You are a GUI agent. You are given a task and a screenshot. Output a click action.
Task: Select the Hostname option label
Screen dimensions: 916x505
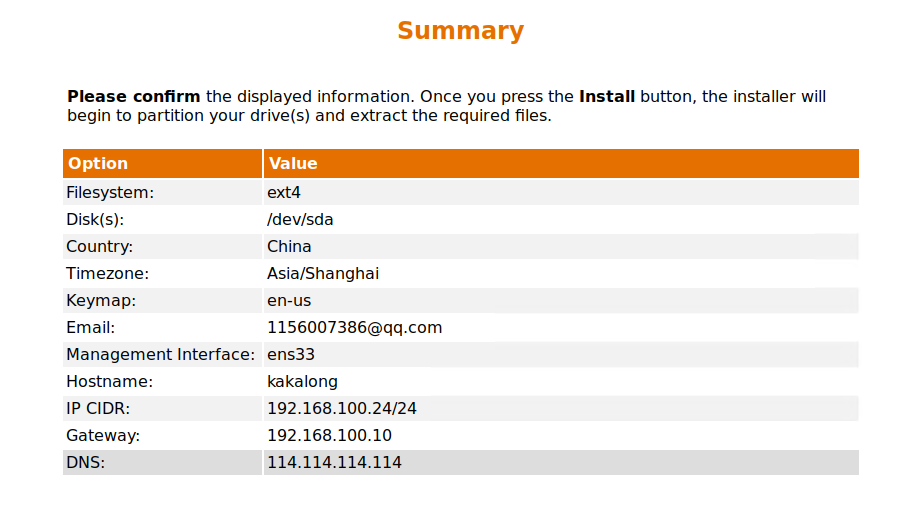coord(109,381)
